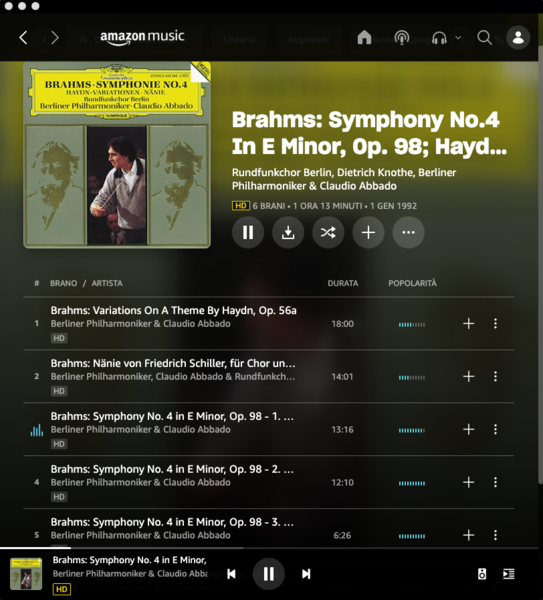Open artist link Rundfunkchor Berlin, Dietrich Knothe

point(323,173)
